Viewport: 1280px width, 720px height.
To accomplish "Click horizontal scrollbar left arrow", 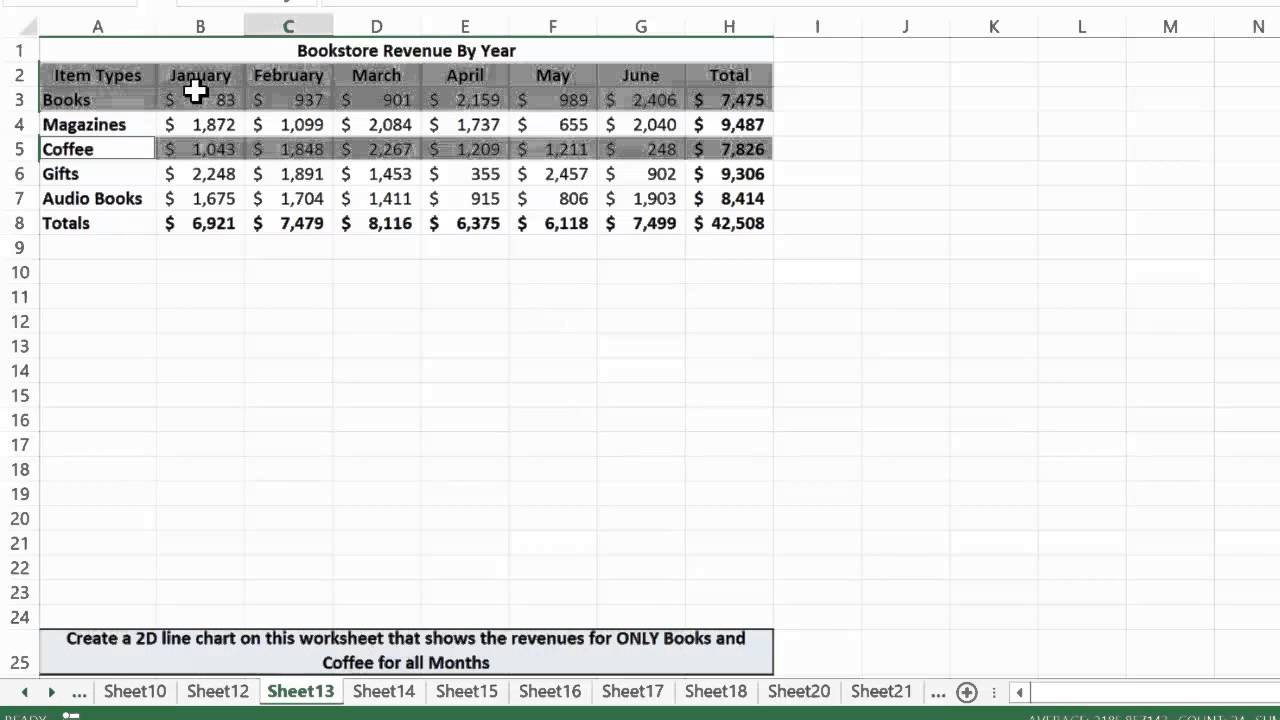I will tap(1019, 692).
